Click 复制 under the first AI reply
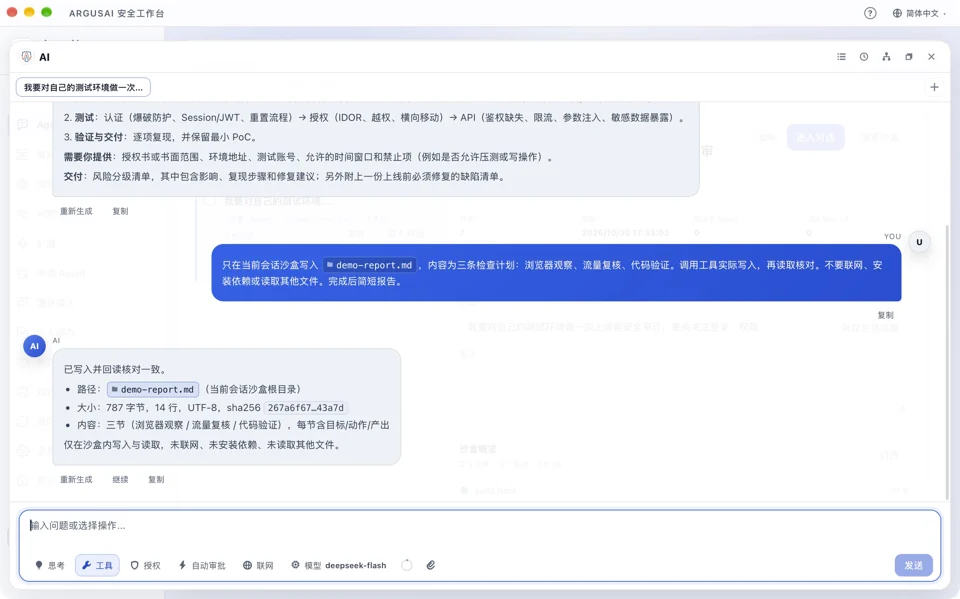This screenshot has width=960, height=599. pos(121,211)
